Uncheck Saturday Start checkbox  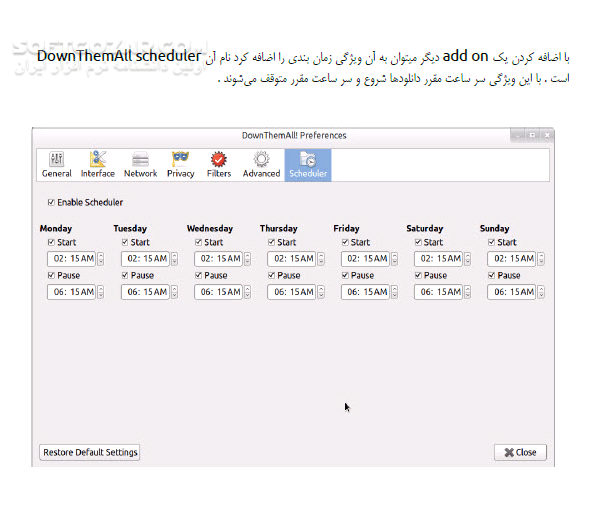coord(418,242)
